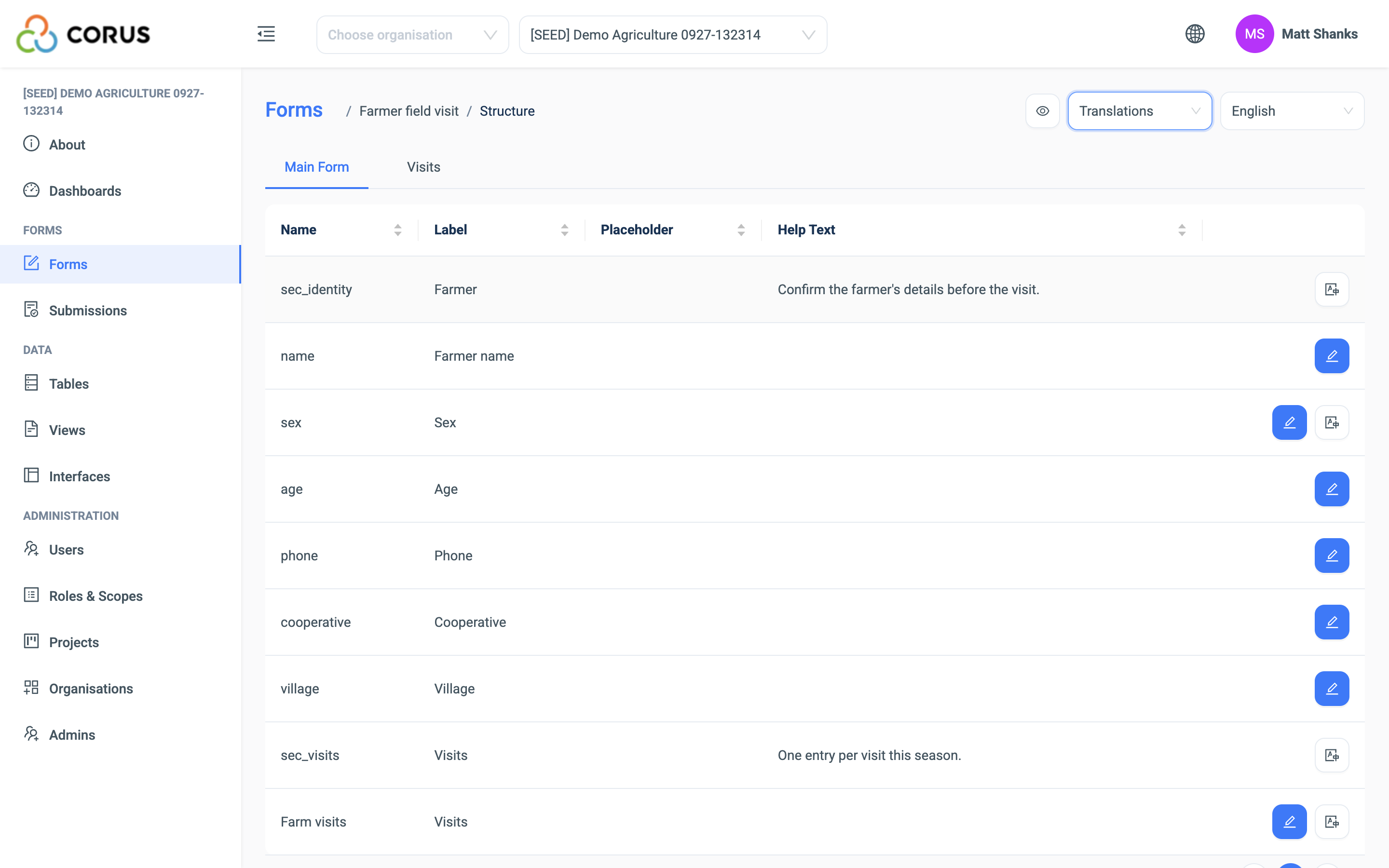Collapse the sidebar menu icon

tap(266, 34)
